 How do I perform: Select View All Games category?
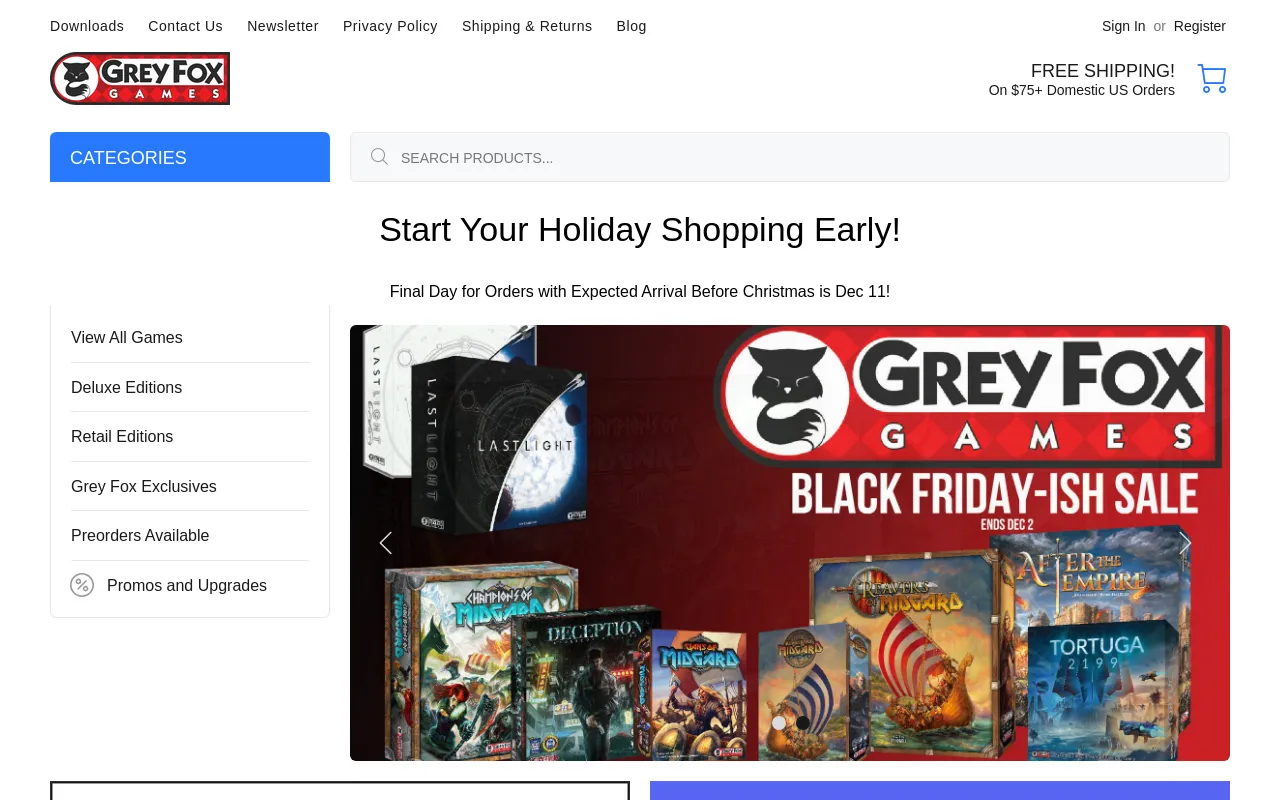[190, 338]
